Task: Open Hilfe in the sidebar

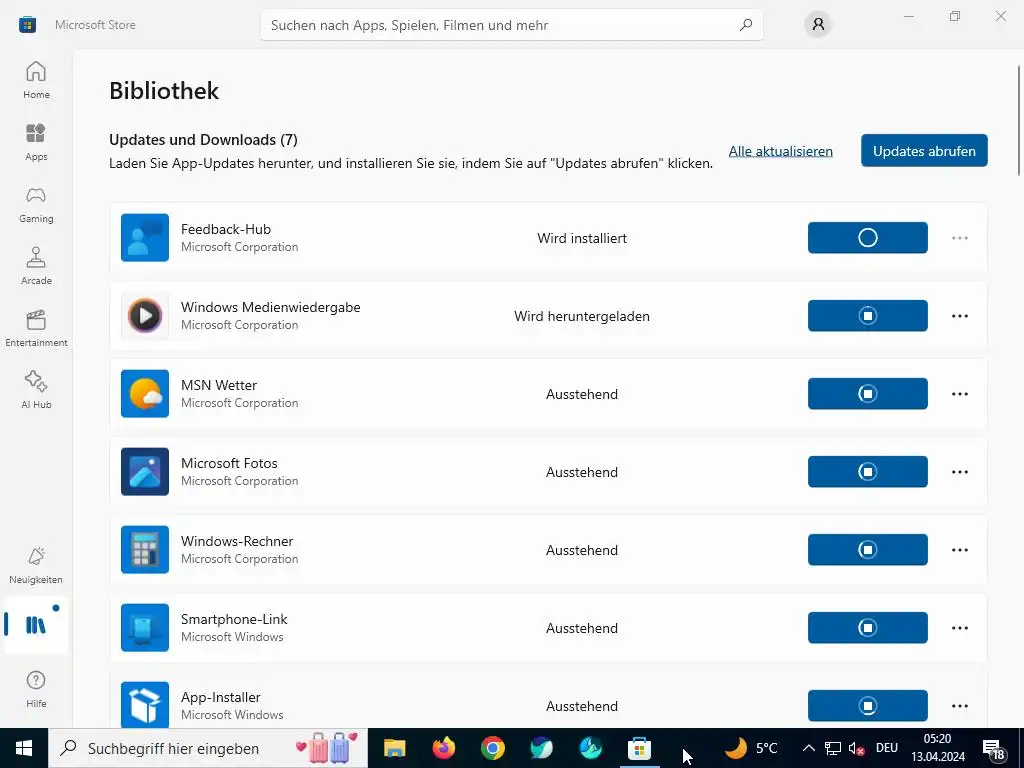Action: click(36, 689)
